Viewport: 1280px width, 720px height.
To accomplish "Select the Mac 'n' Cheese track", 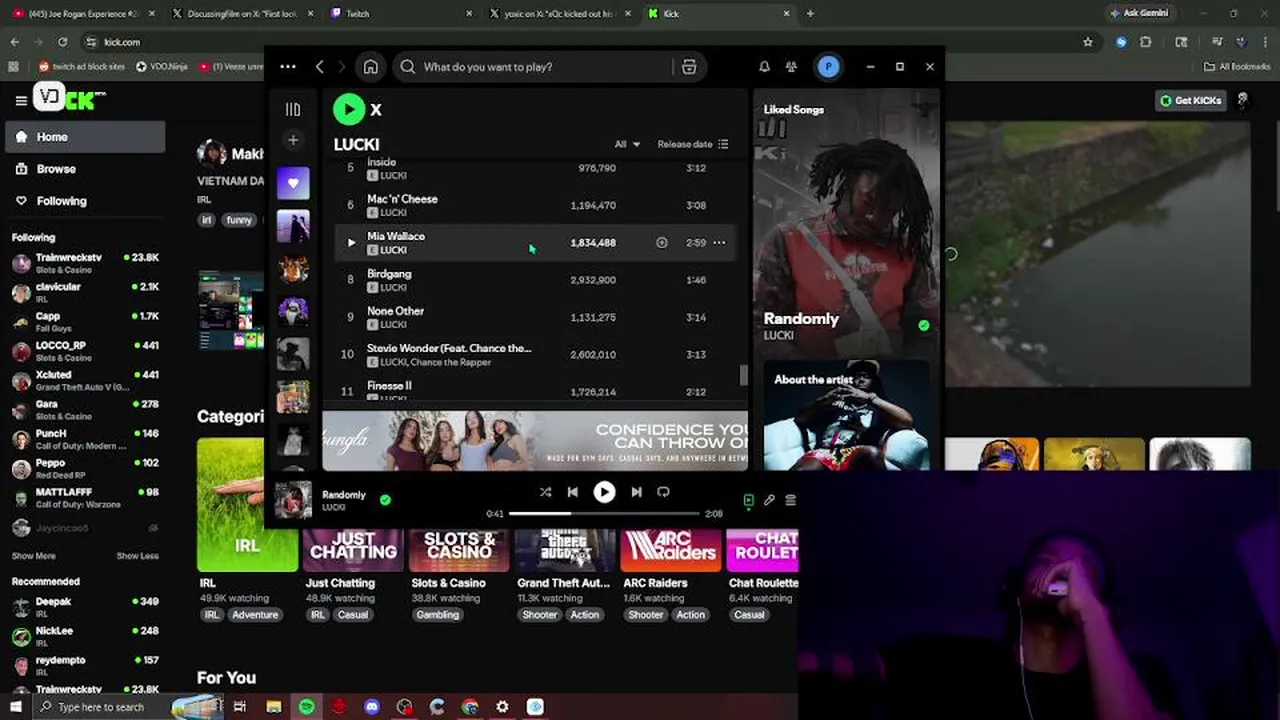I will (535, 205).
